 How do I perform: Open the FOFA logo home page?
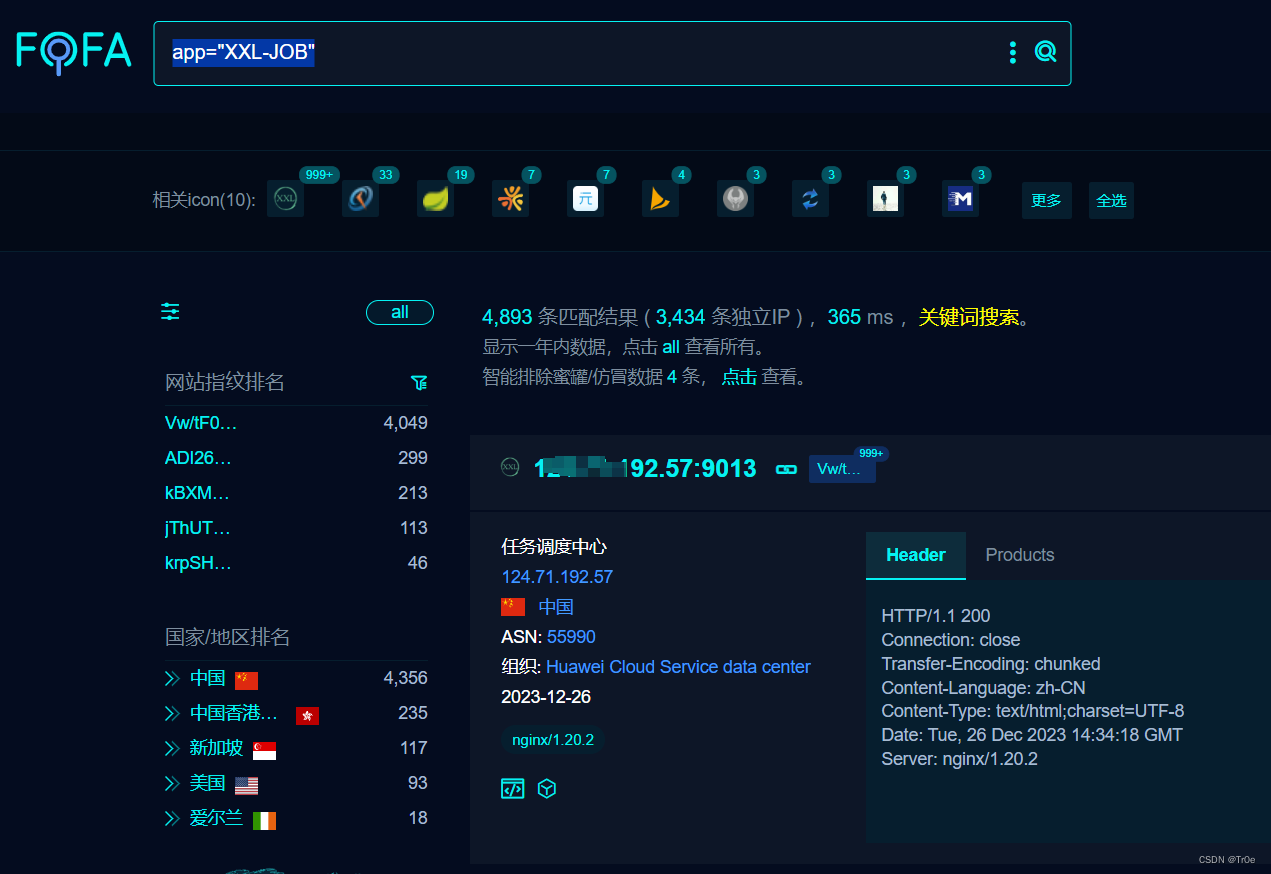coord(74,51)
